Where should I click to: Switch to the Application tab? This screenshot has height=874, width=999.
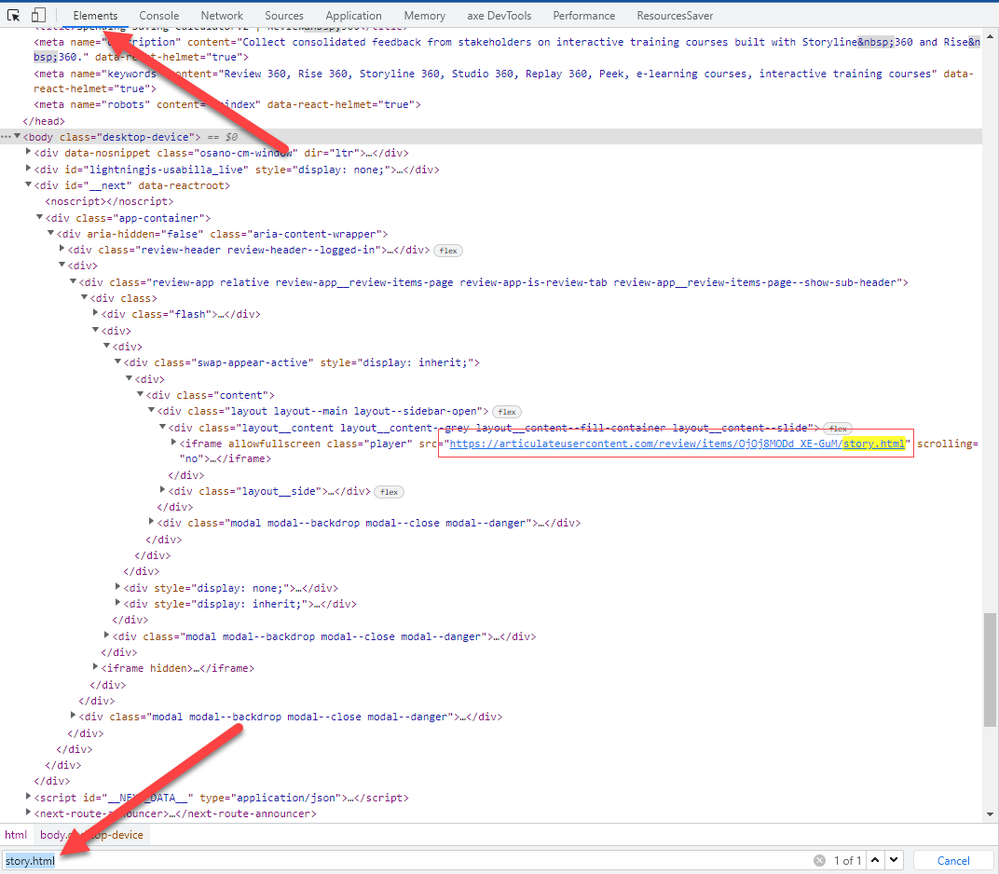click(x=354, y=15)
